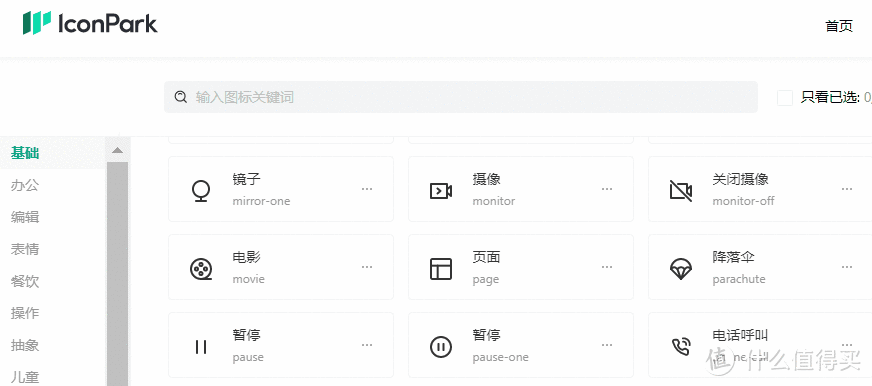Click the 暂停 label above pause-one
This screenshot has width=872, height=386.
coord(487,335)
